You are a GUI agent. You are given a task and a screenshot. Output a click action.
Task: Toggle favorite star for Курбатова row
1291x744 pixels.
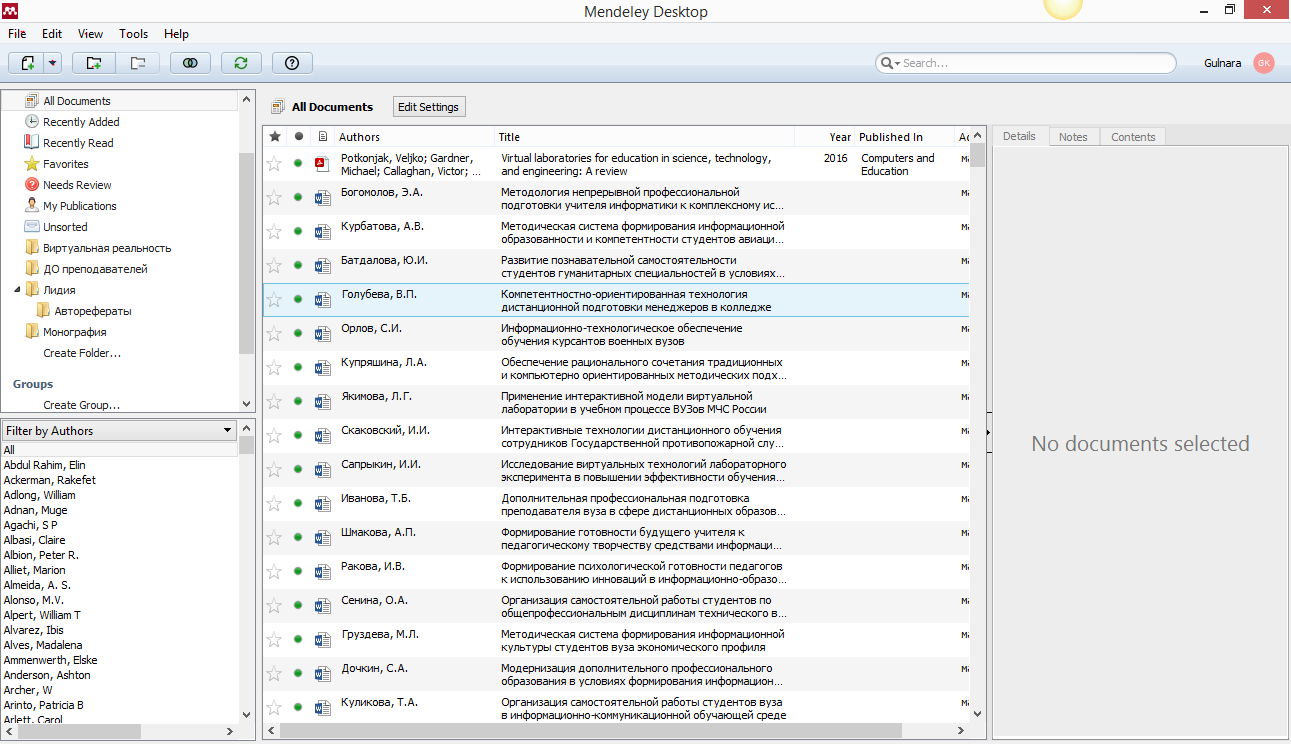point(274,232)
